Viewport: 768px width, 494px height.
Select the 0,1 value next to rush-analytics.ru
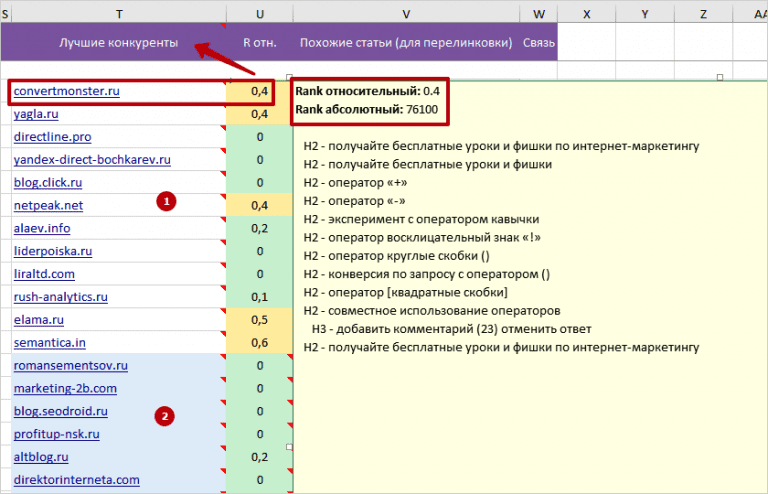click(260, 297)
